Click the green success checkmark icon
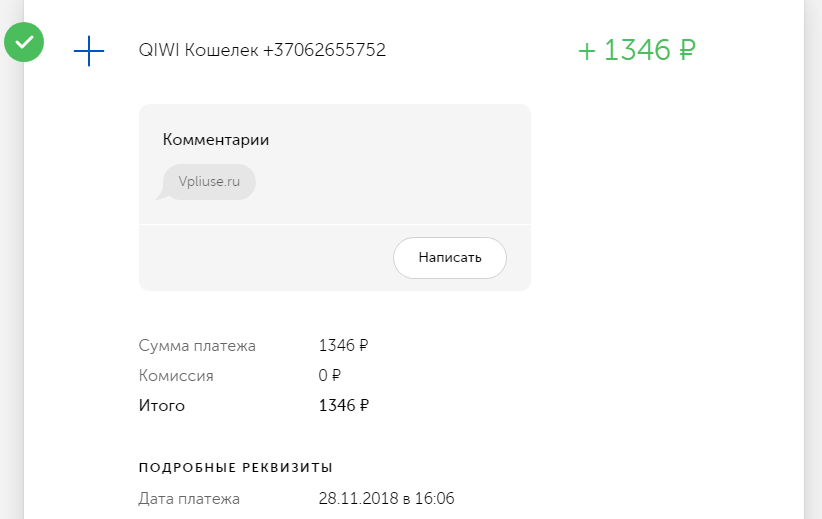The height and width of the screenshot is (519, 822). click(24, 42)
